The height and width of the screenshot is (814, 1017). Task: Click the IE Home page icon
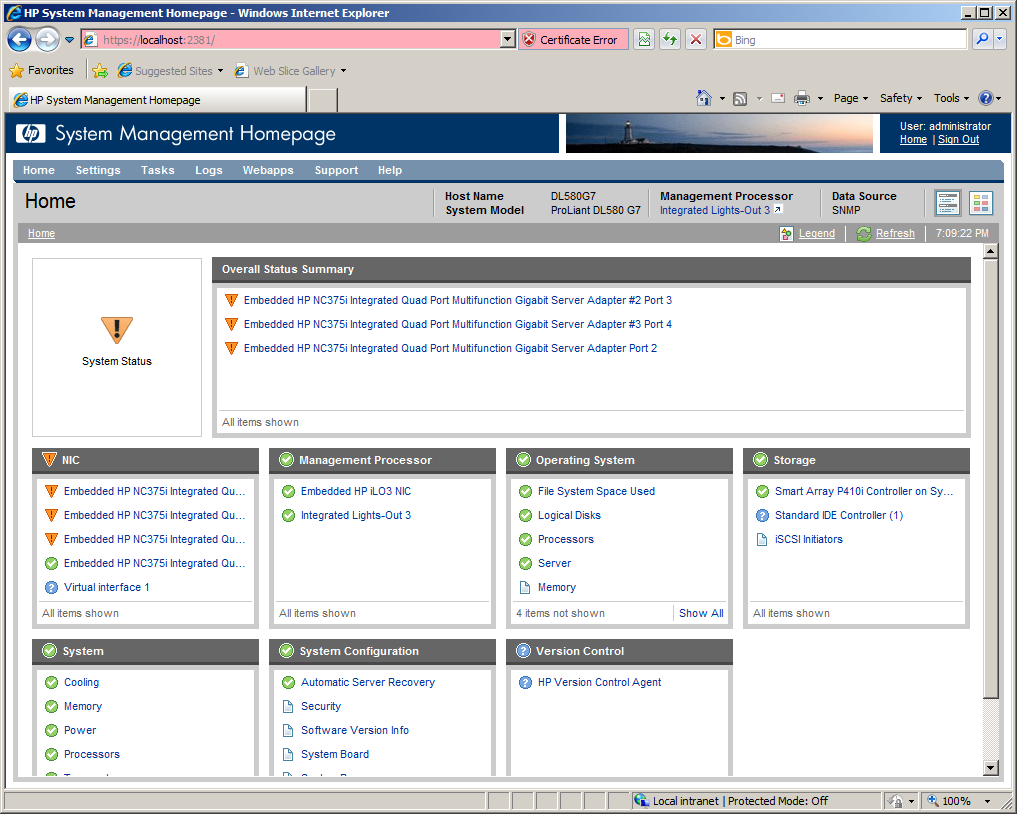[x=704, y=98]
